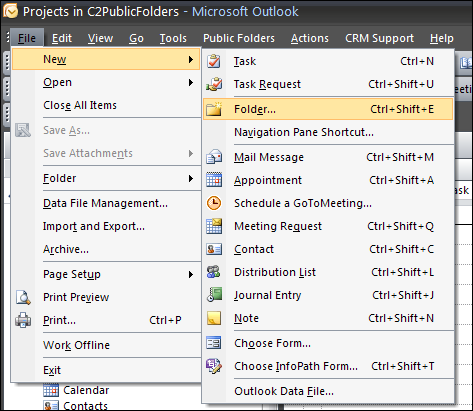The height and width of the screenshot is (411, 473).
Task: Open the Tools menu in menu bar
Action: 173,38
